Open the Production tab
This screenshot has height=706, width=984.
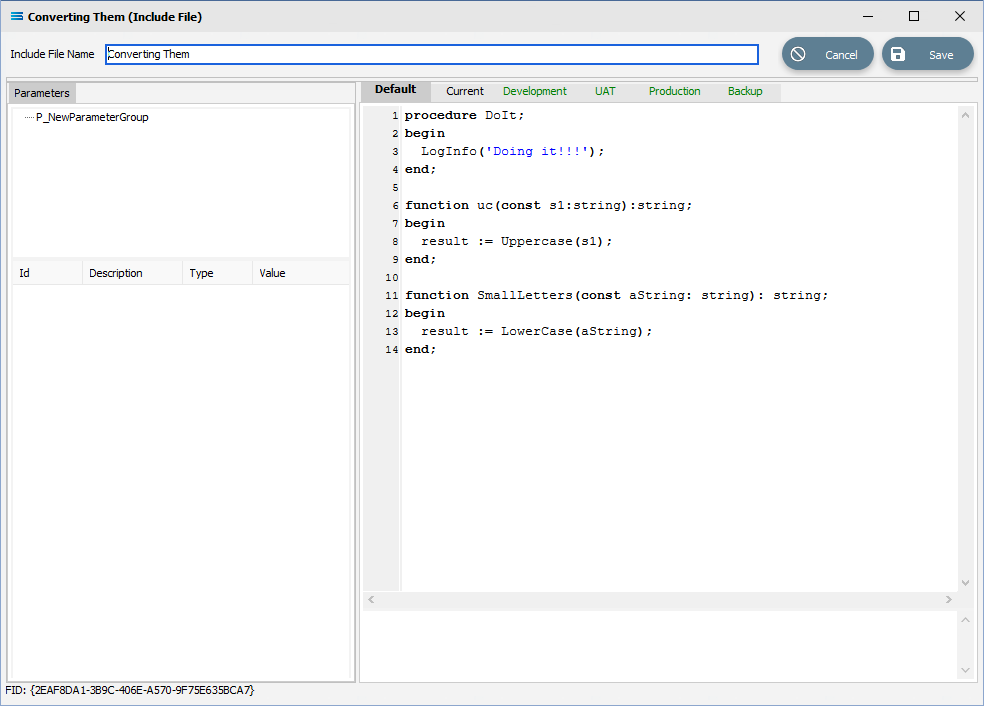pos(675,92)
